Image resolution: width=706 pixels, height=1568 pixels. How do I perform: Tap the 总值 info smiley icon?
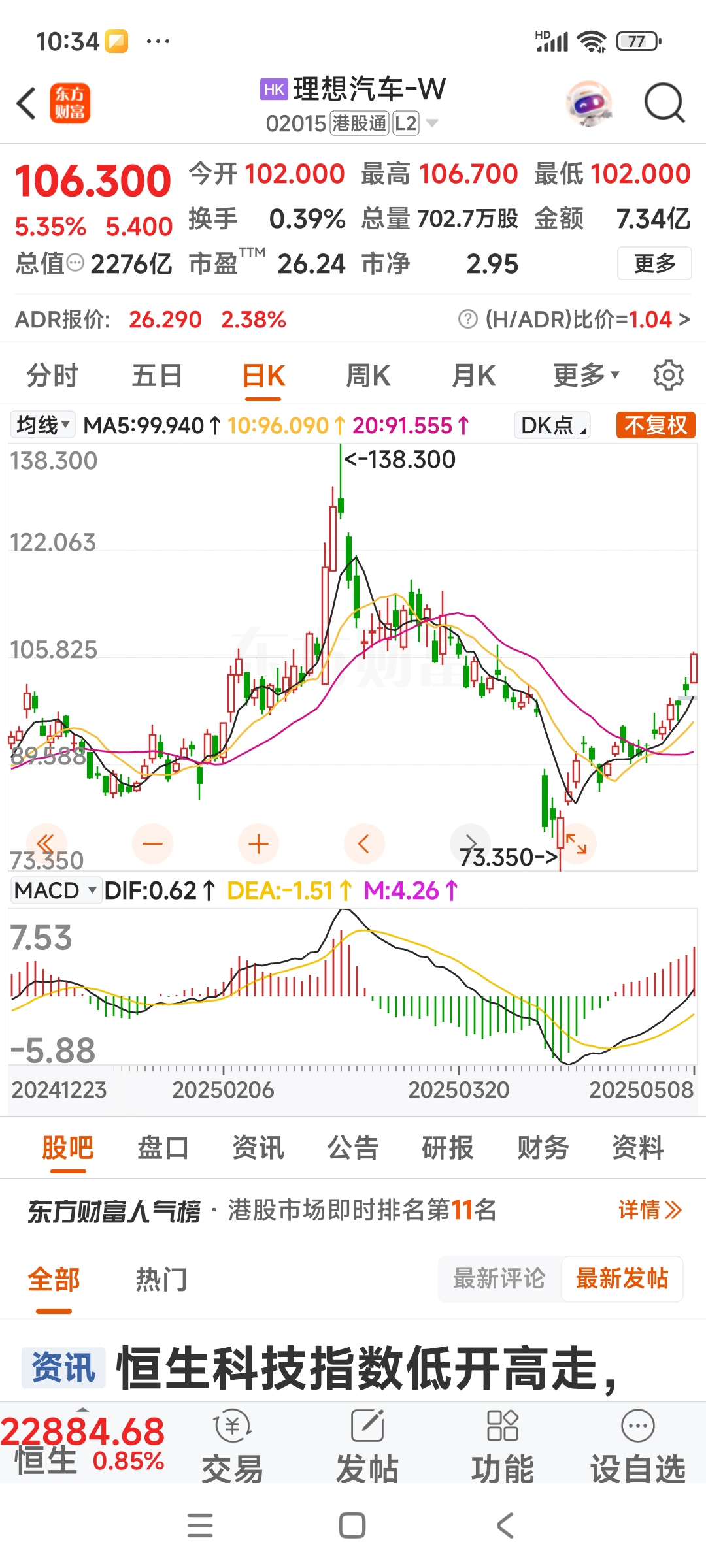[x=76, y=263]
